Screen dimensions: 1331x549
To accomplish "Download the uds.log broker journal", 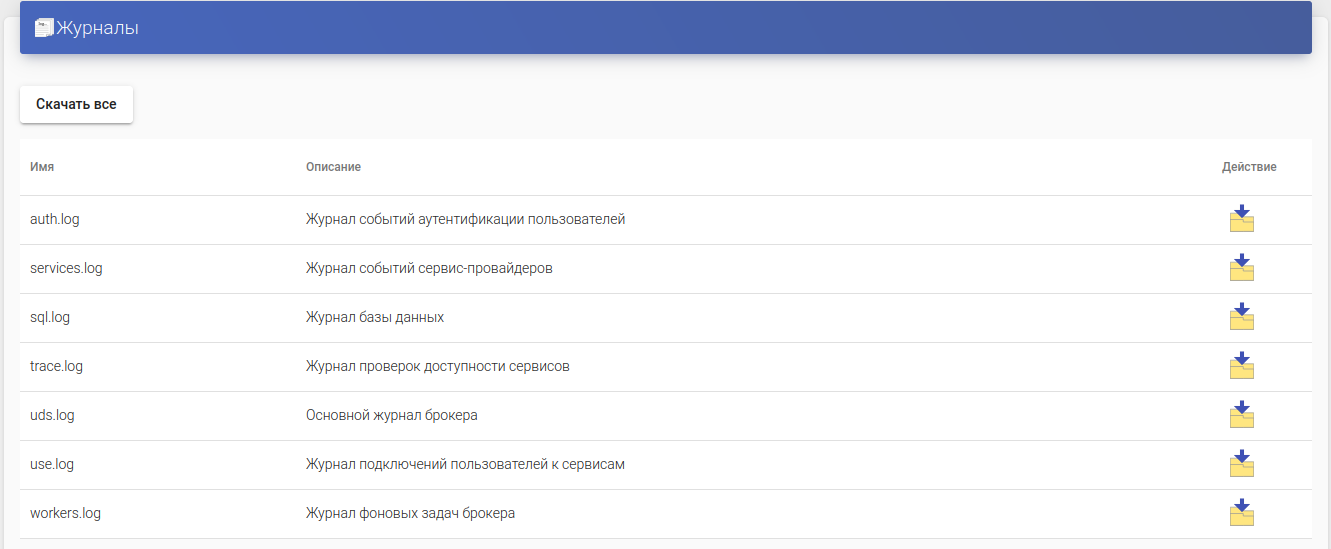I will click(1241, 415).
